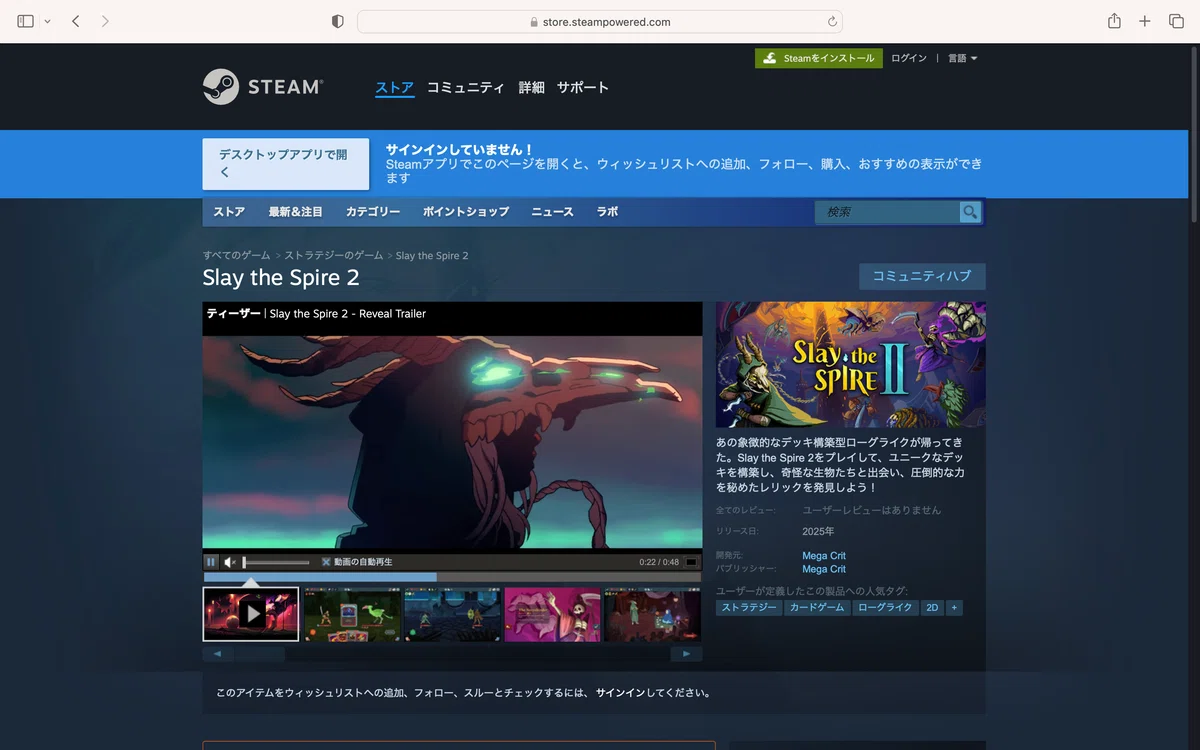Click the ストラテジー tag
The width and height of the screenshot is (1200, 750).
(x=749, y=608)
